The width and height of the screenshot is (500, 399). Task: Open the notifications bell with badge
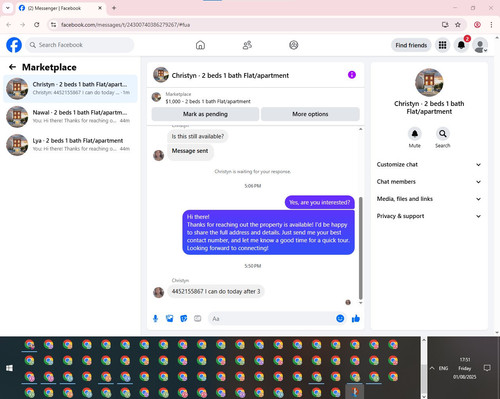(462, 45)
